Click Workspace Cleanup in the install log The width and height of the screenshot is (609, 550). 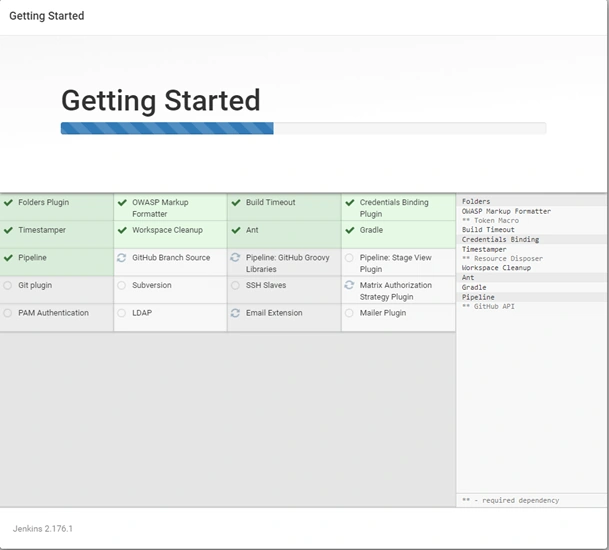pyautogui.click(x=496, y=268)
